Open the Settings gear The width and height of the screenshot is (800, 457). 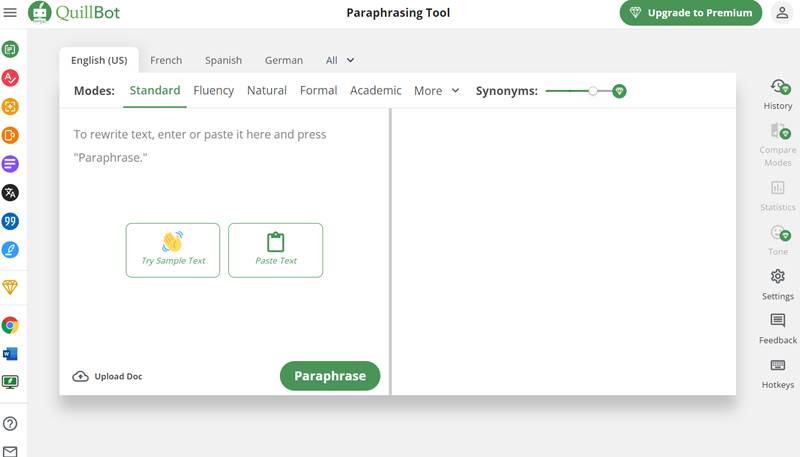(778, 285)
